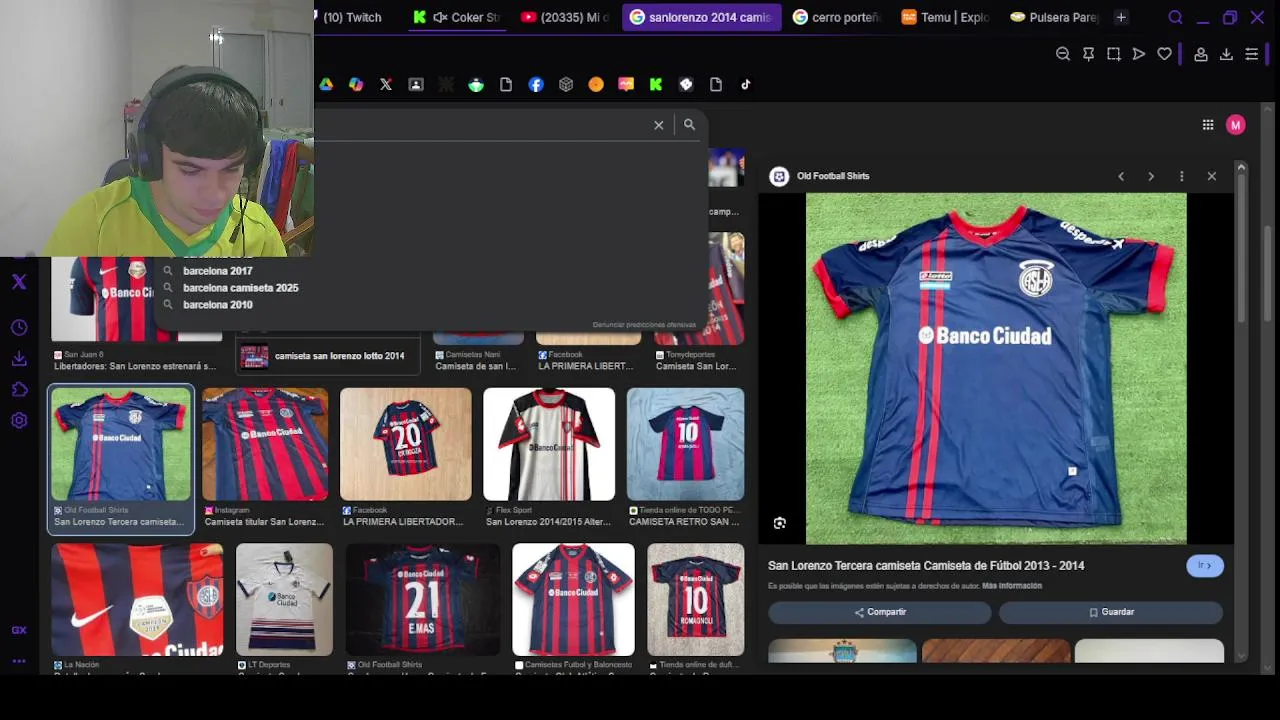This screenshot has width=1280, height=720.
Task: Open the sidebar Settings gear
Action: coord(19,421)
